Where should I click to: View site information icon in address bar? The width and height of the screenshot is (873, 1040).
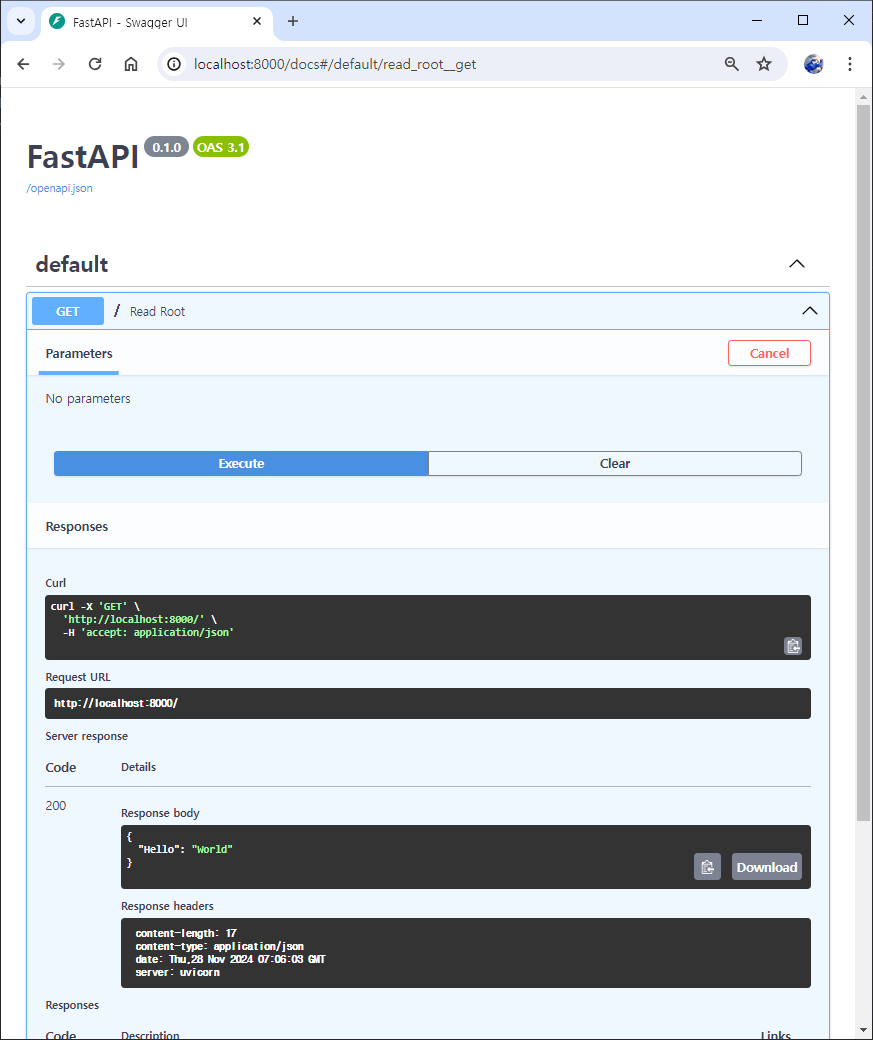pos(174,64)
